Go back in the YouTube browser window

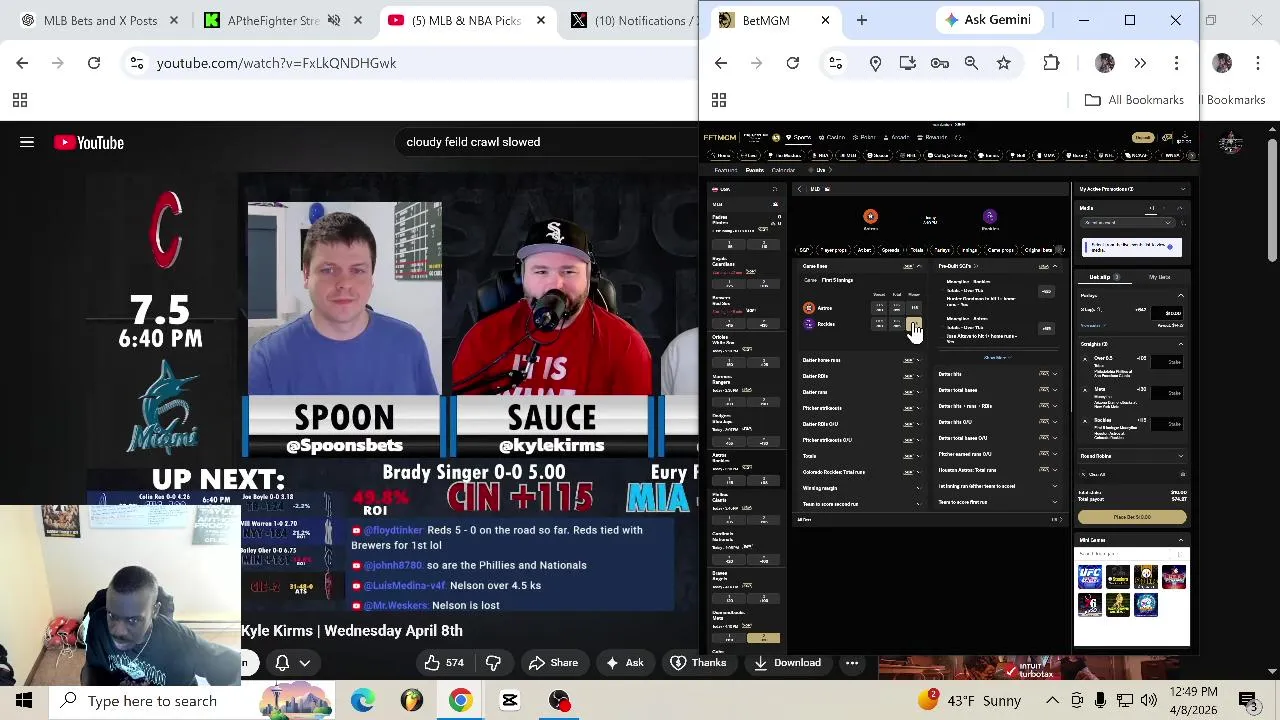[x=22, y=63]
